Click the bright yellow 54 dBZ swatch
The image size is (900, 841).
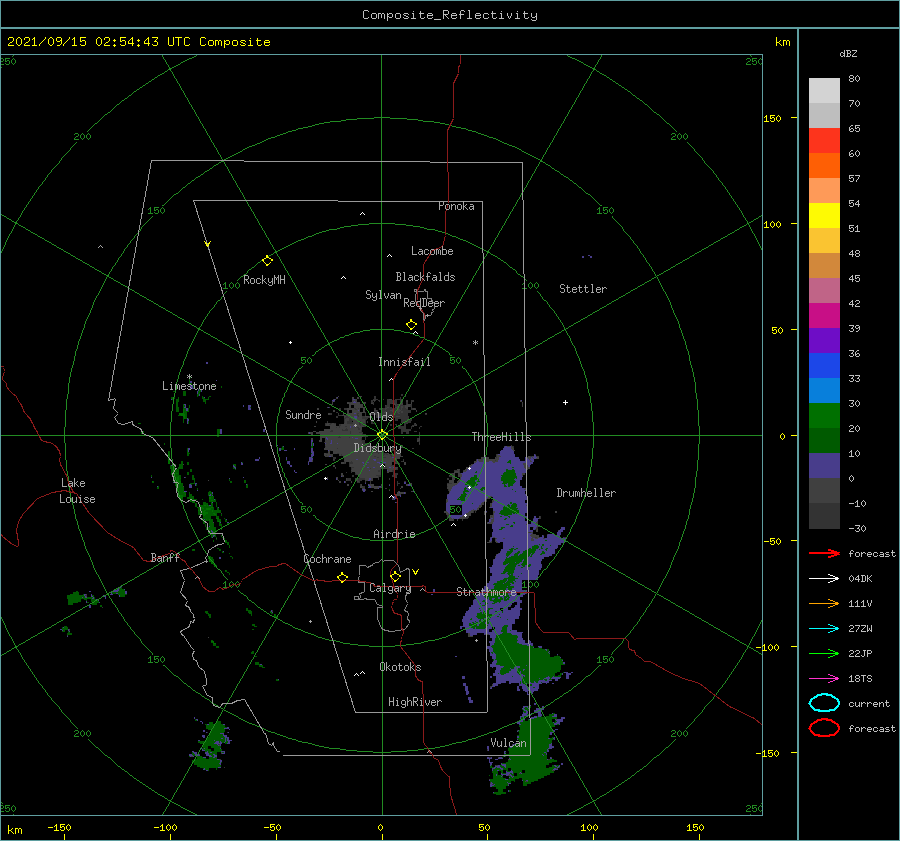[x=824, y=215]
